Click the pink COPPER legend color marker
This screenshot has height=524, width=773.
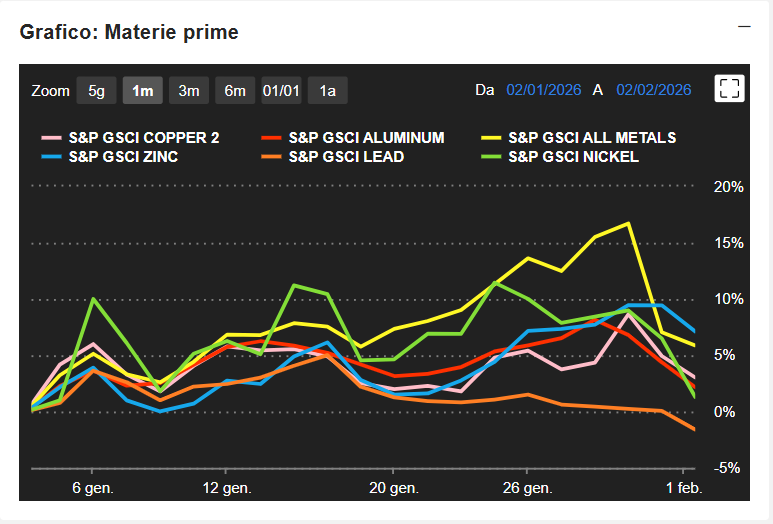50,138
